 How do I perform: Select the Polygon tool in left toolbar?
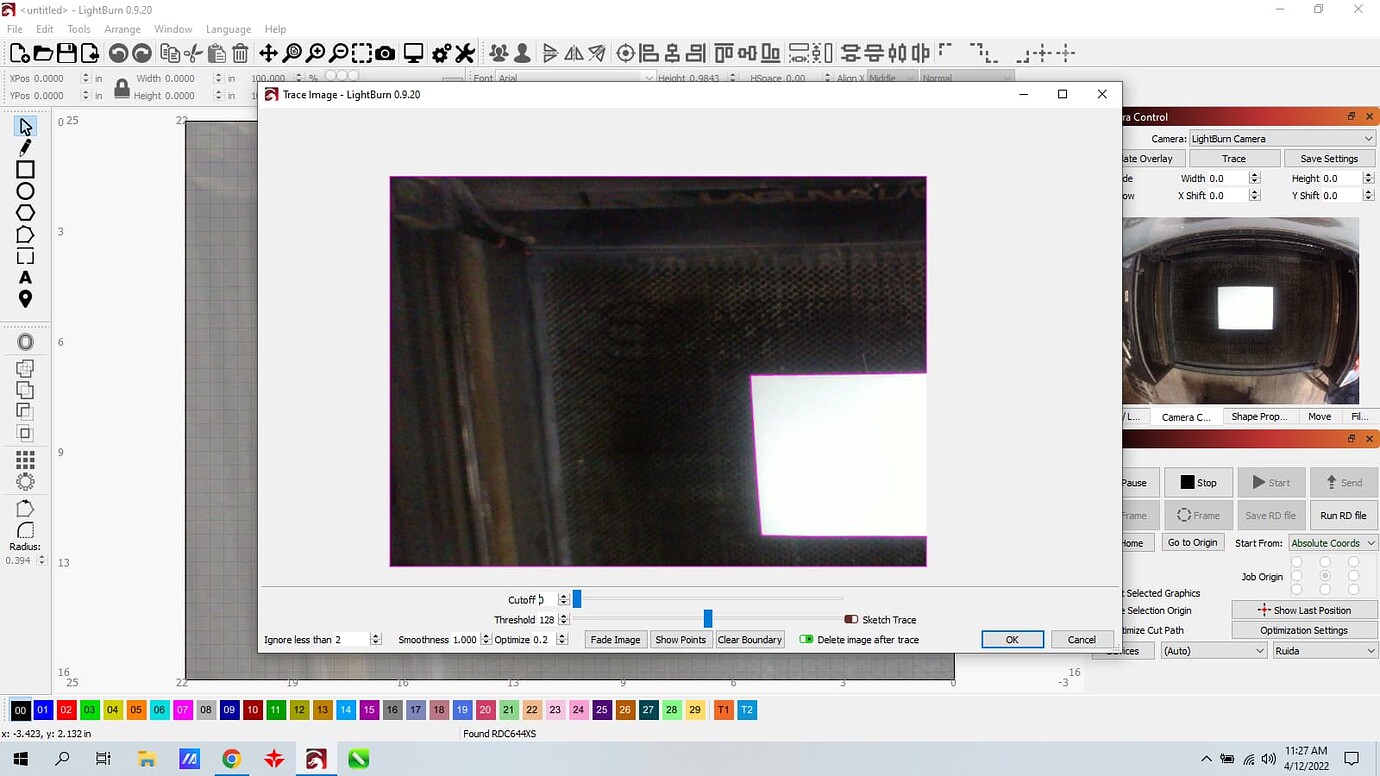25,212
